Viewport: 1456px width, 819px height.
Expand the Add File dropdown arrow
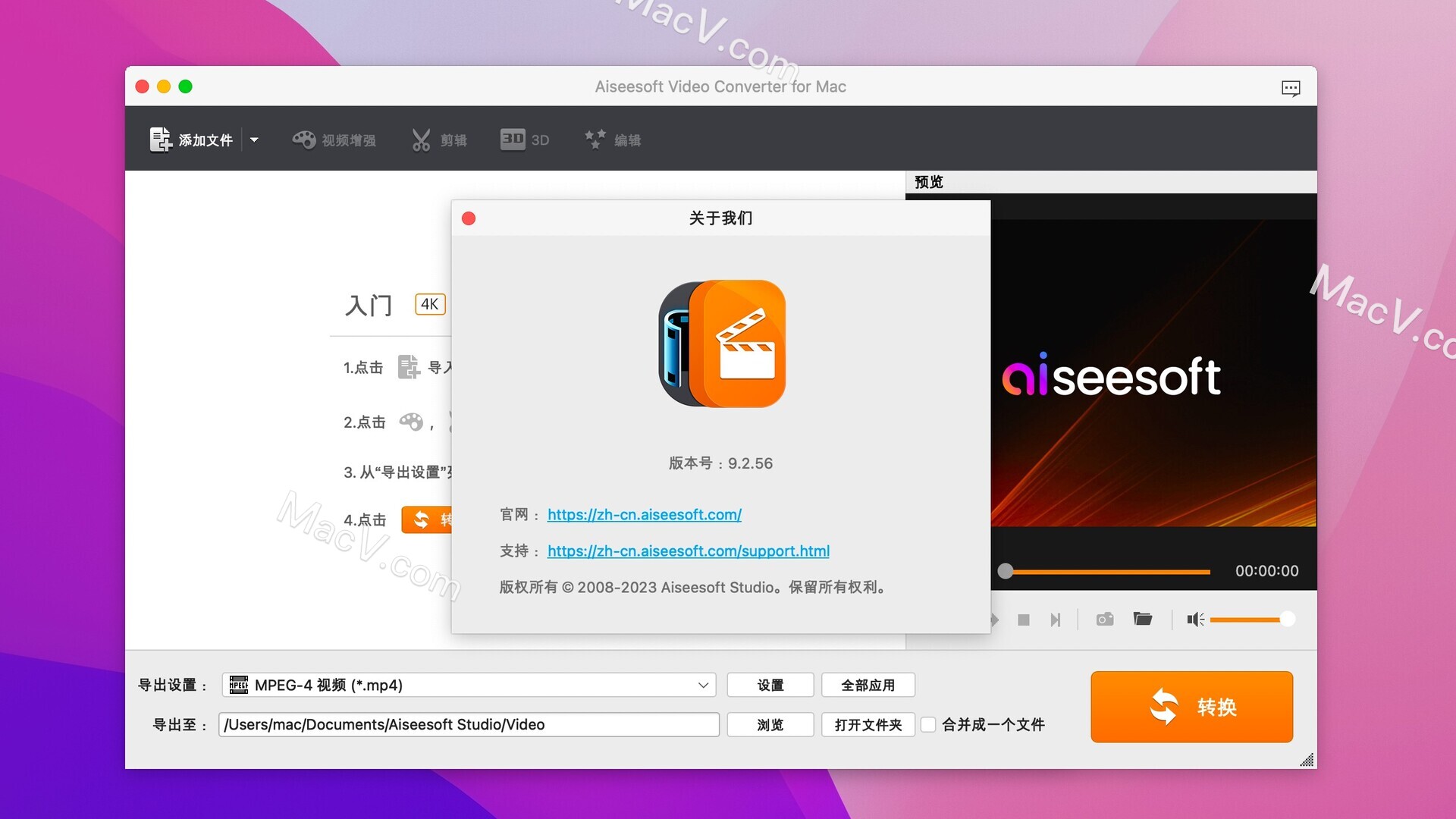click(254, 140)
